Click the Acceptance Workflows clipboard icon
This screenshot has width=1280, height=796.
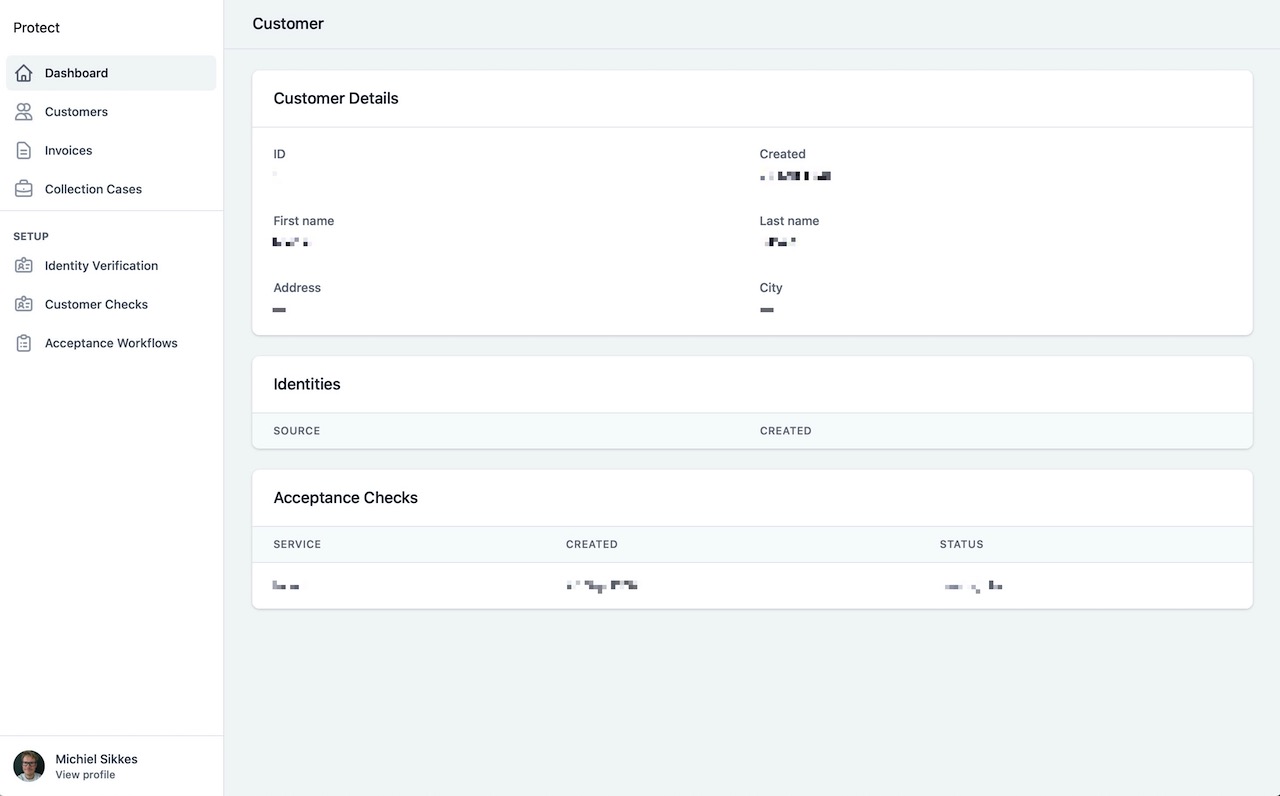click(24, 343)
